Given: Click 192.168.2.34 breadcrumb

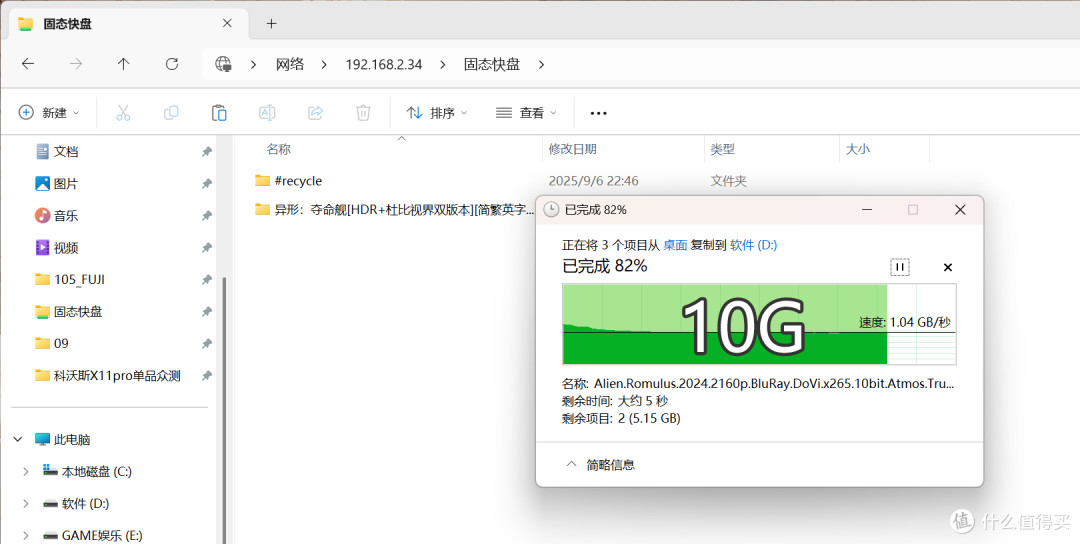Looking at the screenshot, I should [x=384, y=64].
